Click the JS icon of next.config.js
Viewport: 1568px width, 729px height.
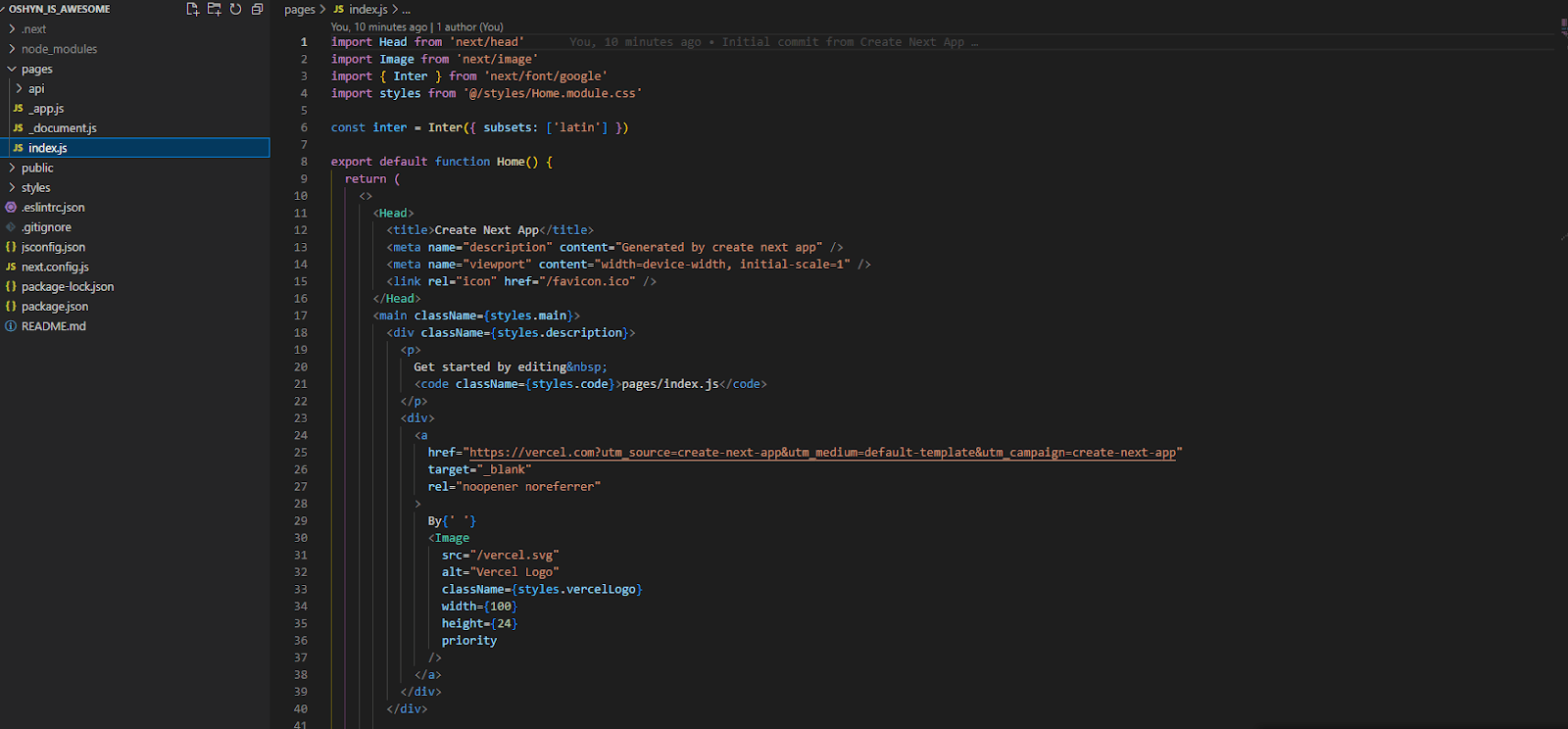pos(11,267)
